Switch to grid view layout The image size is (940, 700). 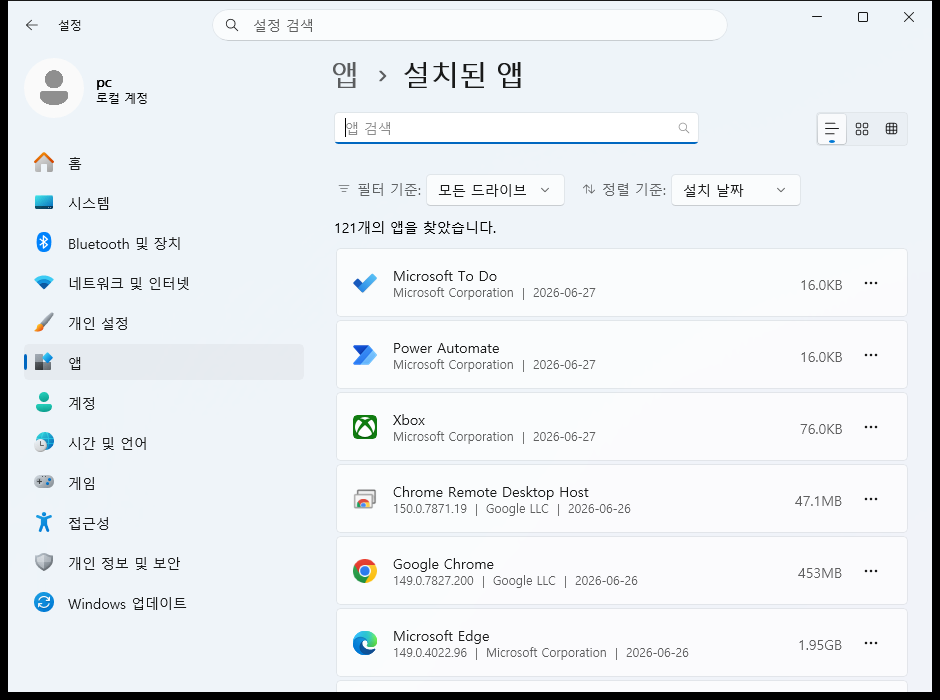(x=862, y=129)
